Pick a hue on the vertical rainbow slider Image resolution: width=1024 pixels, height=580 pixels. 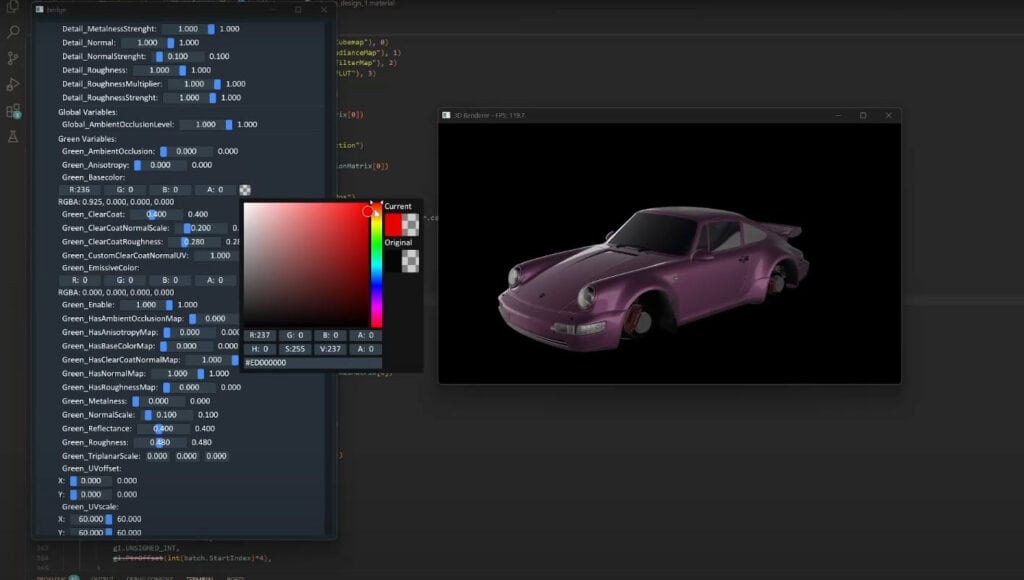click(375, 260)
